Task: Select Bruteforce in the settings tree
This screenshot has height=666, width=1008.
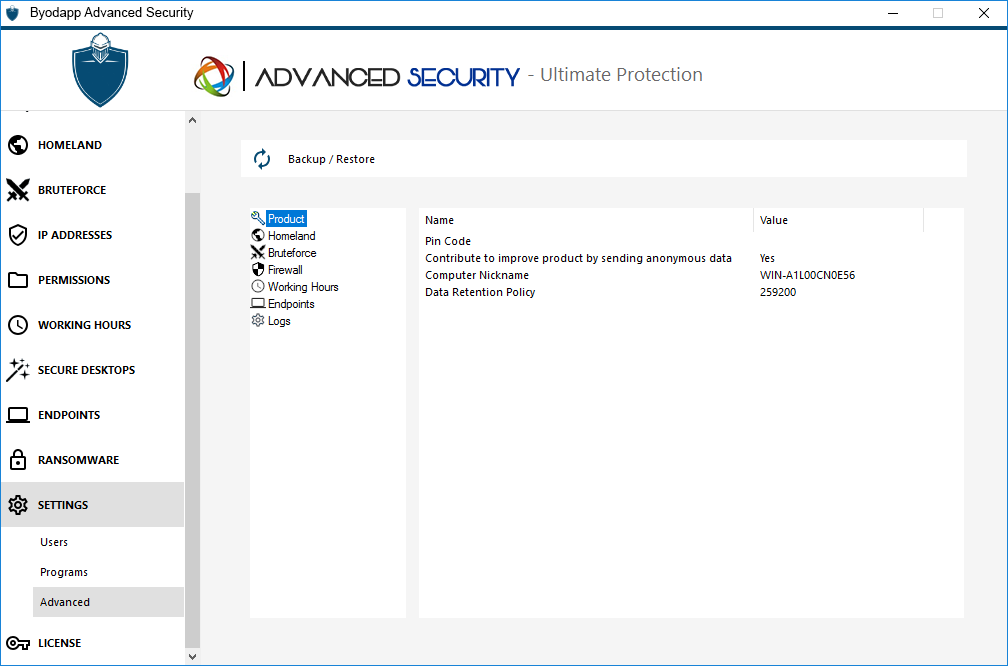Action: point(292,253)
